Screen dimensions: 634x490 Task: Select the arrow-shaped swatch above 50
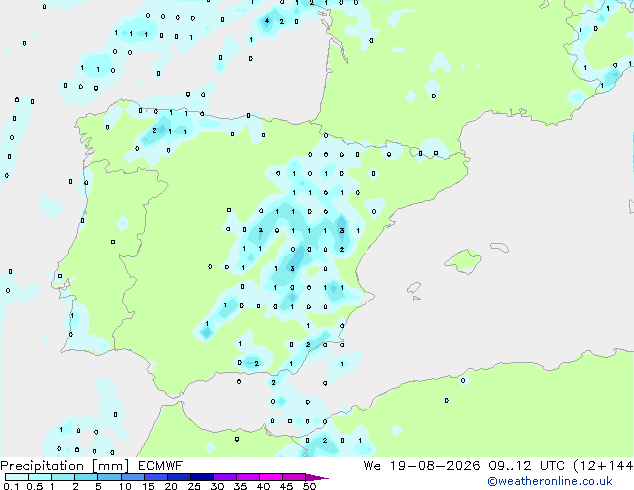coord(317,477)
